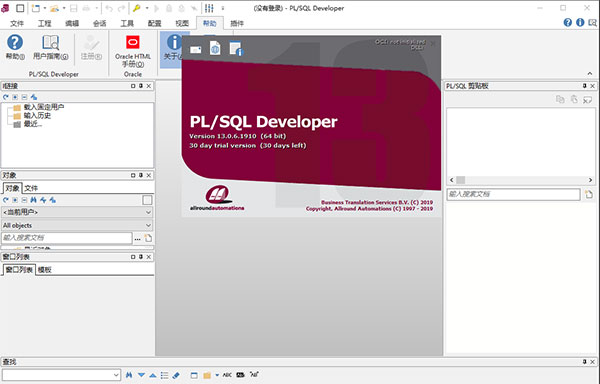Image resolution: width=600 pixels, height=384 pixels.
Task: Refresh the 连接 connection panel
Action: [6, 97]
